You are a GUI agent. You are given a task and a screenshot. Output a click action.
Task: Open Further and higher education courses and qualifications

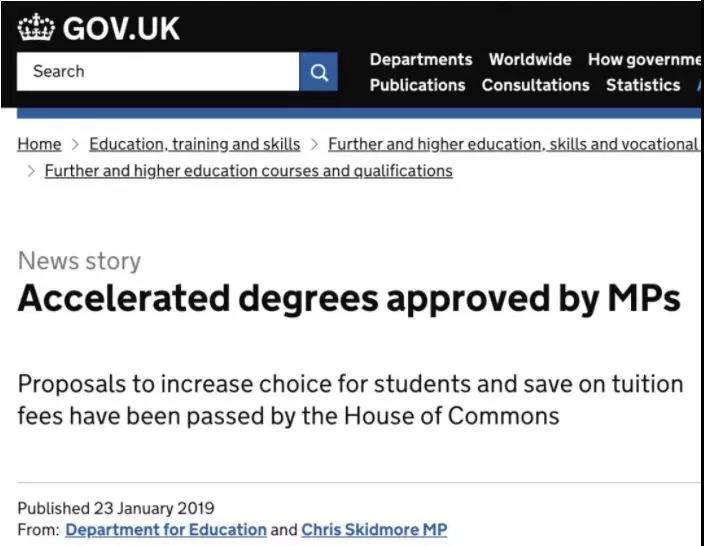point(248,171)
